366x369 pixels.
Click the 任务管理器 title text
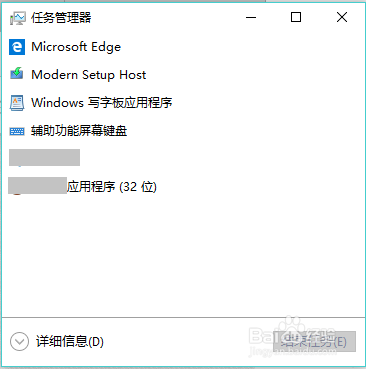click(x=61, y=18)
